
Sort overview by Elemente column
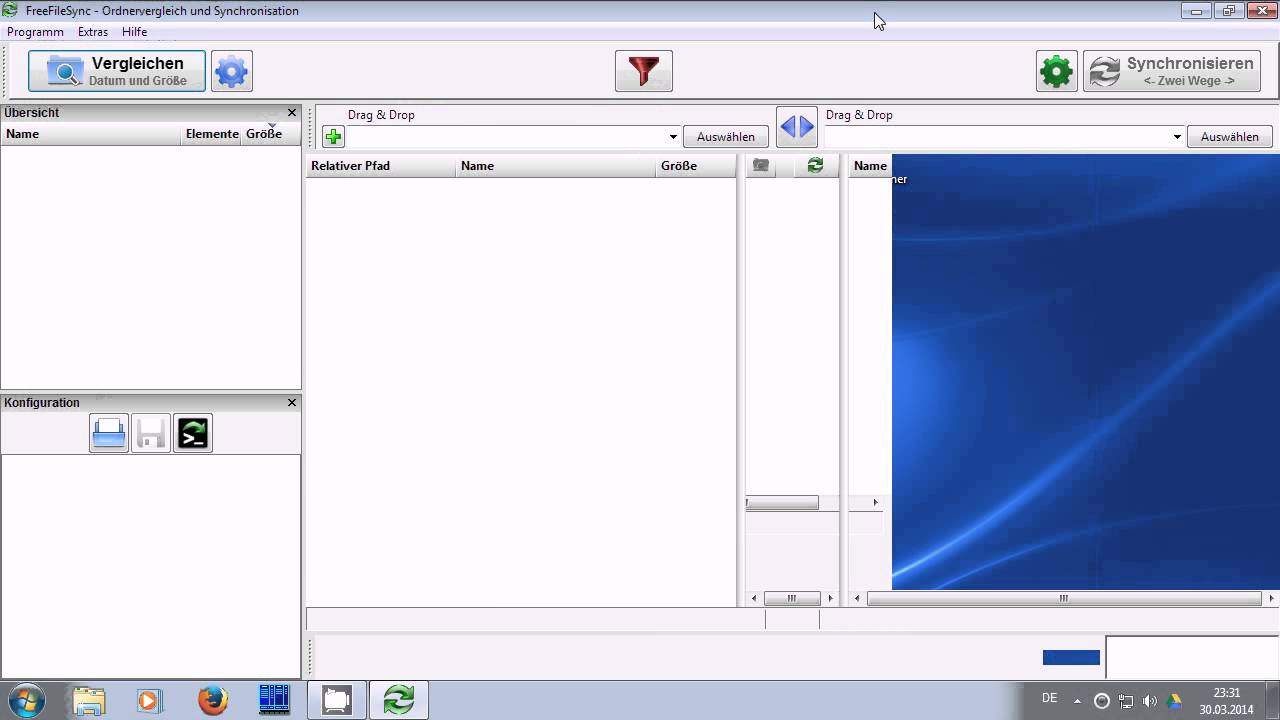212,134
